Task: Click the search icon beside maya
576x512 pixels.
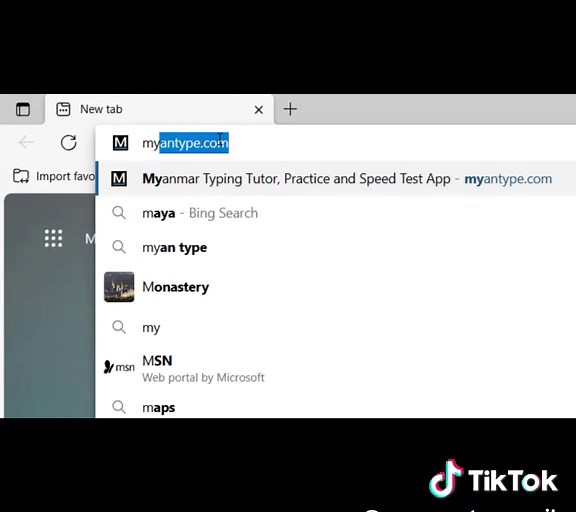Action: 119,213
